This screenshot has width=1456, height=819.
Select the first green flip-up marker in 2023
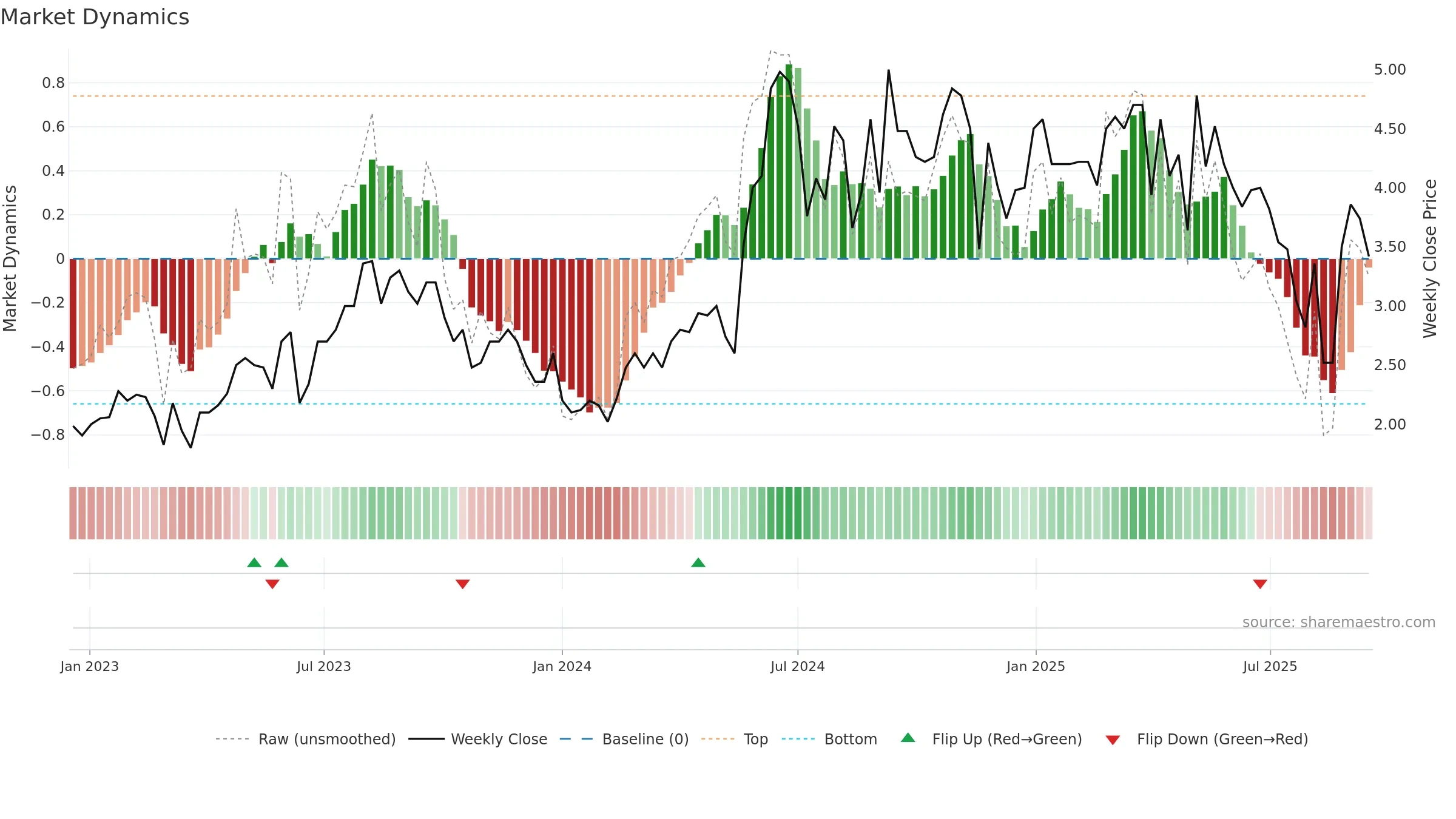(254, 562)
